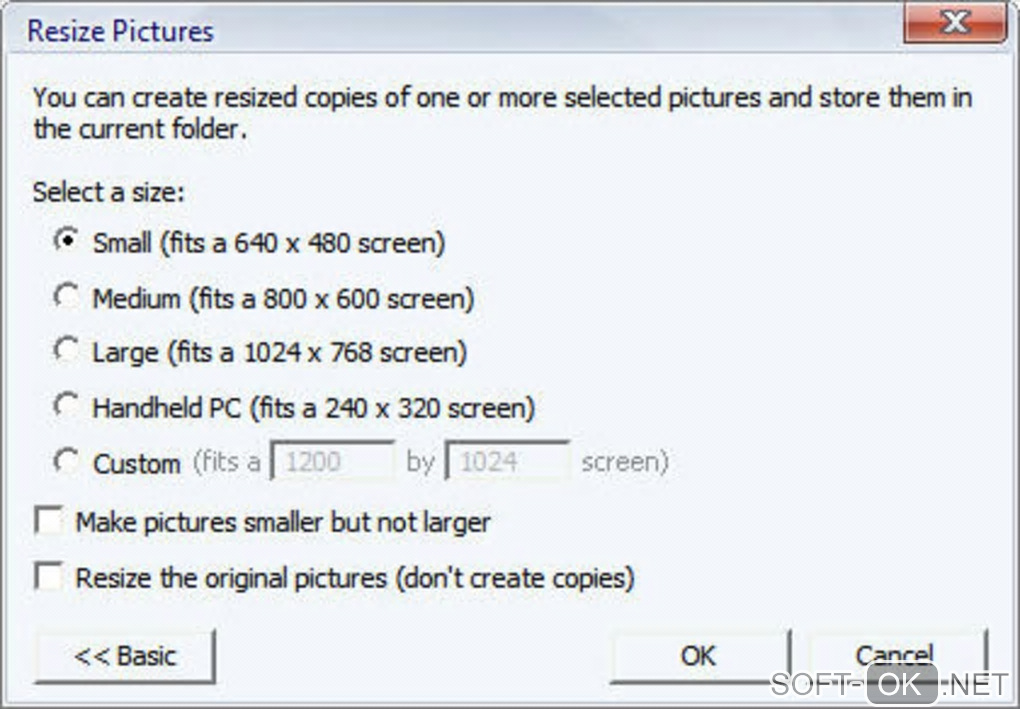
Task: Pick the Large 1024 x 768 radio button
Action: point(66,351)
